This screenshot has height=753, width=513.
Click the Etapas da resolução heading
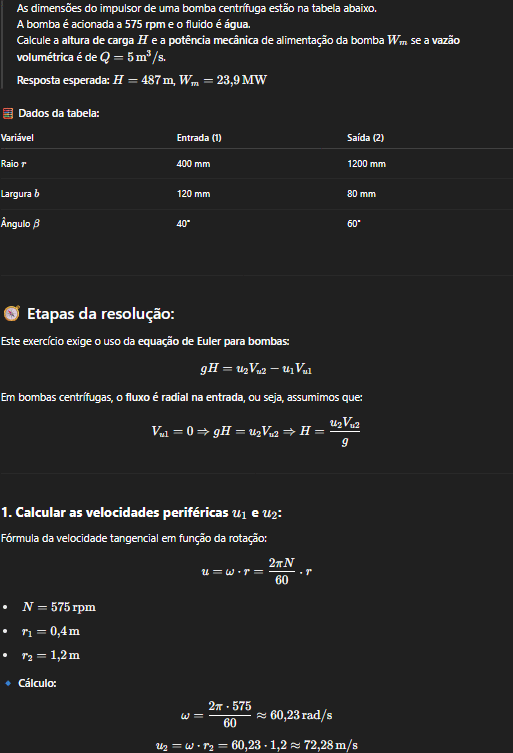pyautogui.click(x=100, y=314)
